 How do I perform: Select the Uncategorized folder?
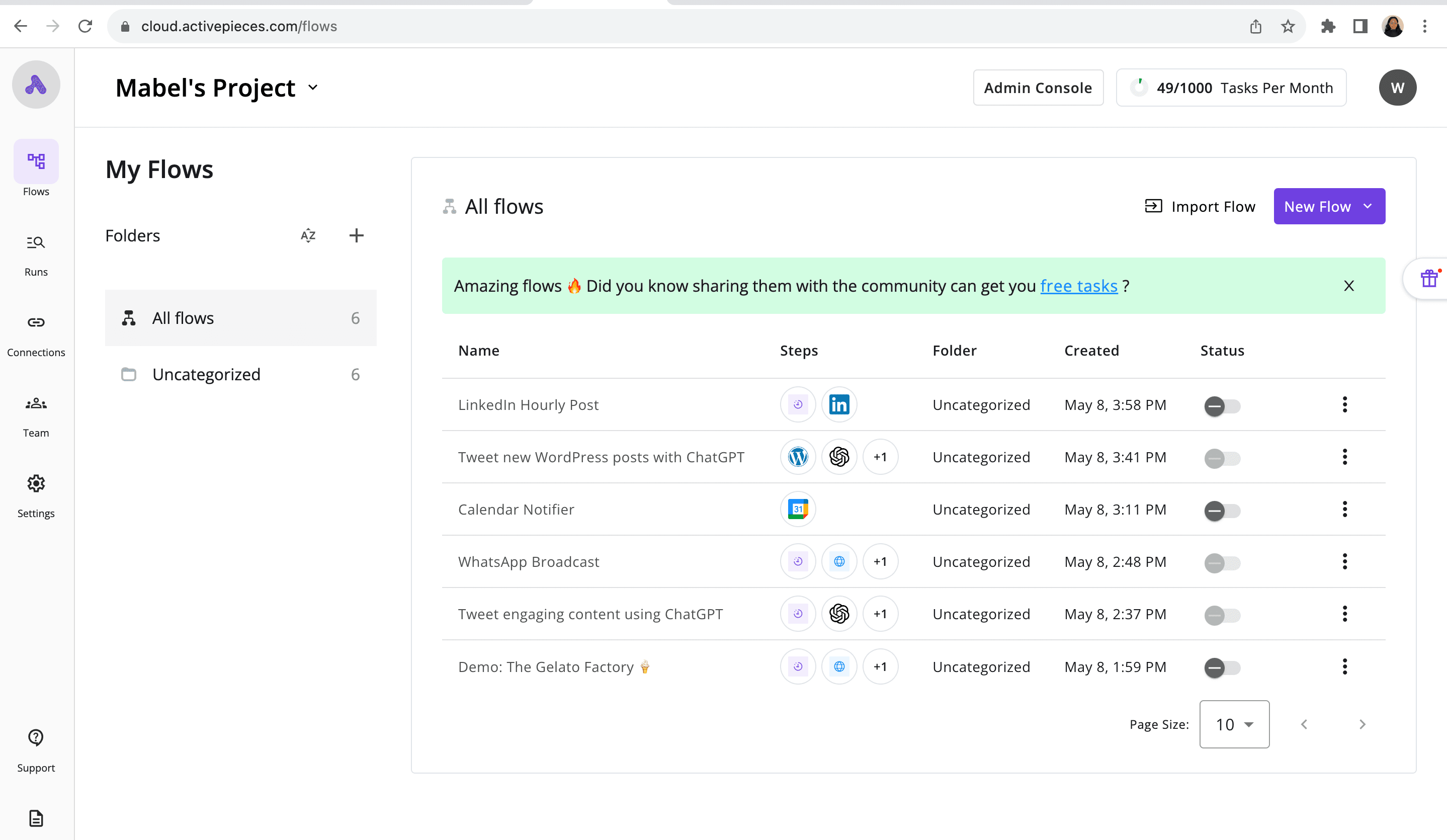[240, 374]
